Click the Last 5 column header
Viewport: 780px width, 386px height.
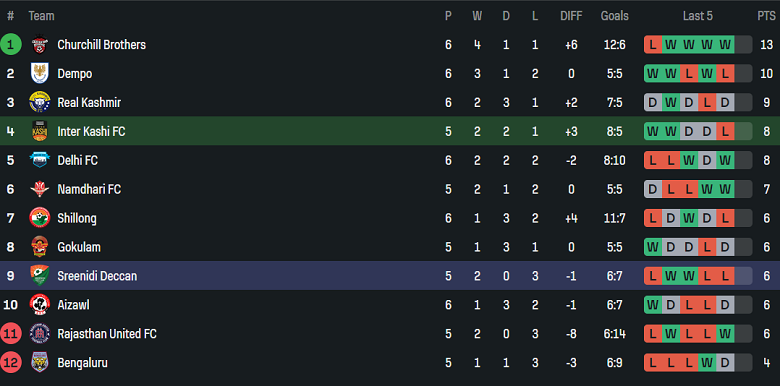697,16
